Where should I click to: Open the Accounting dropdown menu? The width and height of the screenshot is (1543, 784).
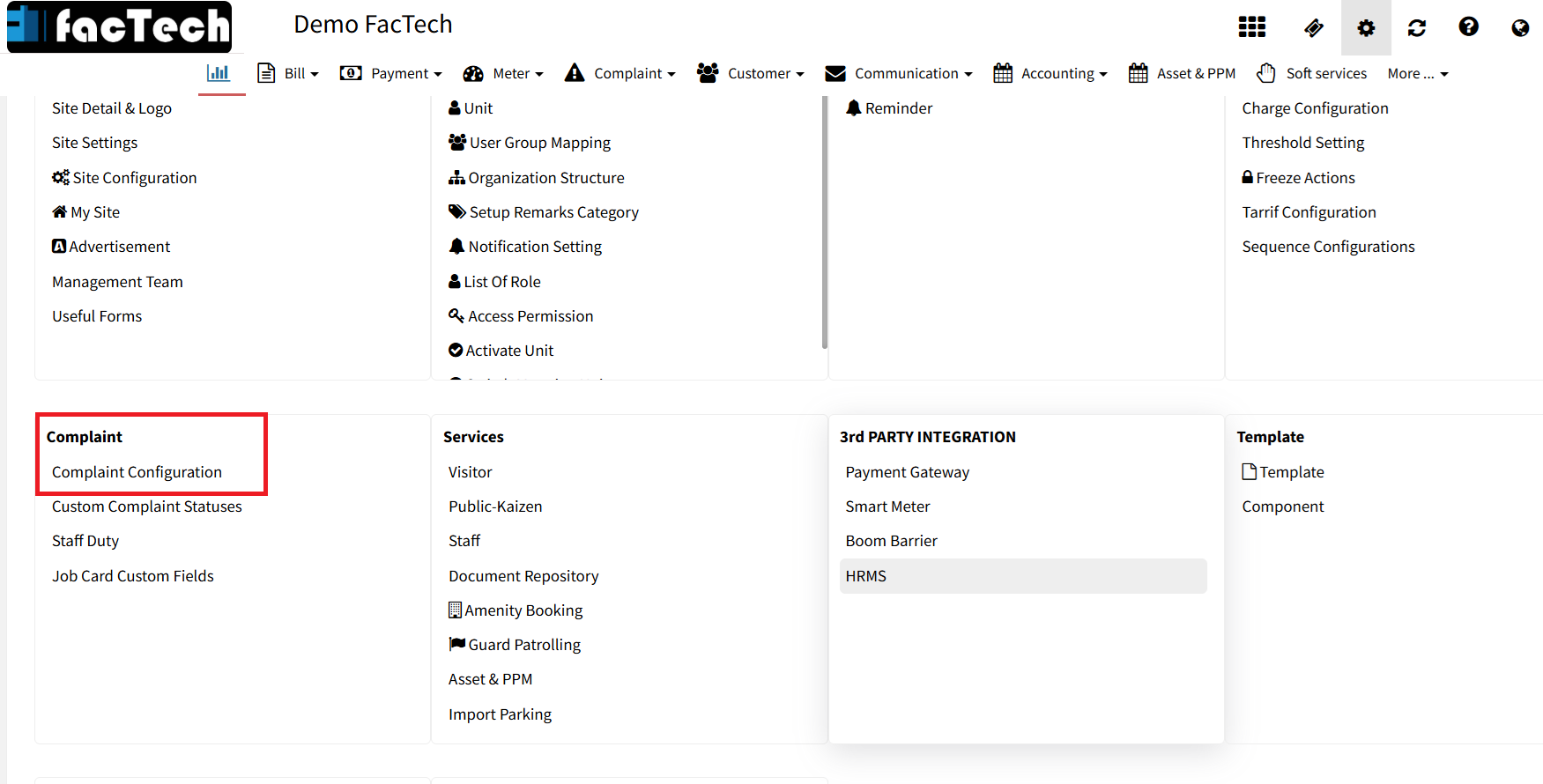click(1050, 74)
